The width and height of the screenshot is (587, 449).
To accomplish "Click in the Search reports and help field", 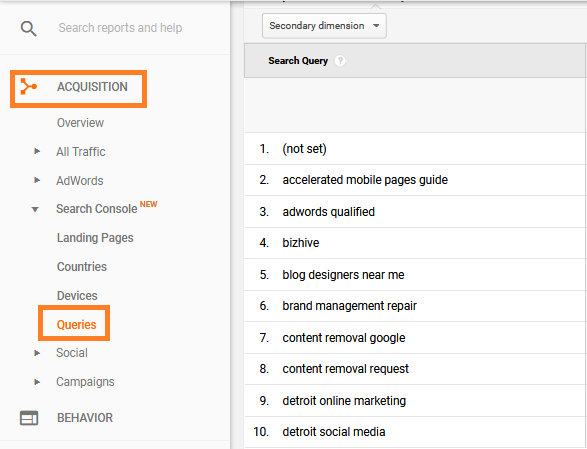I will 120,28.
